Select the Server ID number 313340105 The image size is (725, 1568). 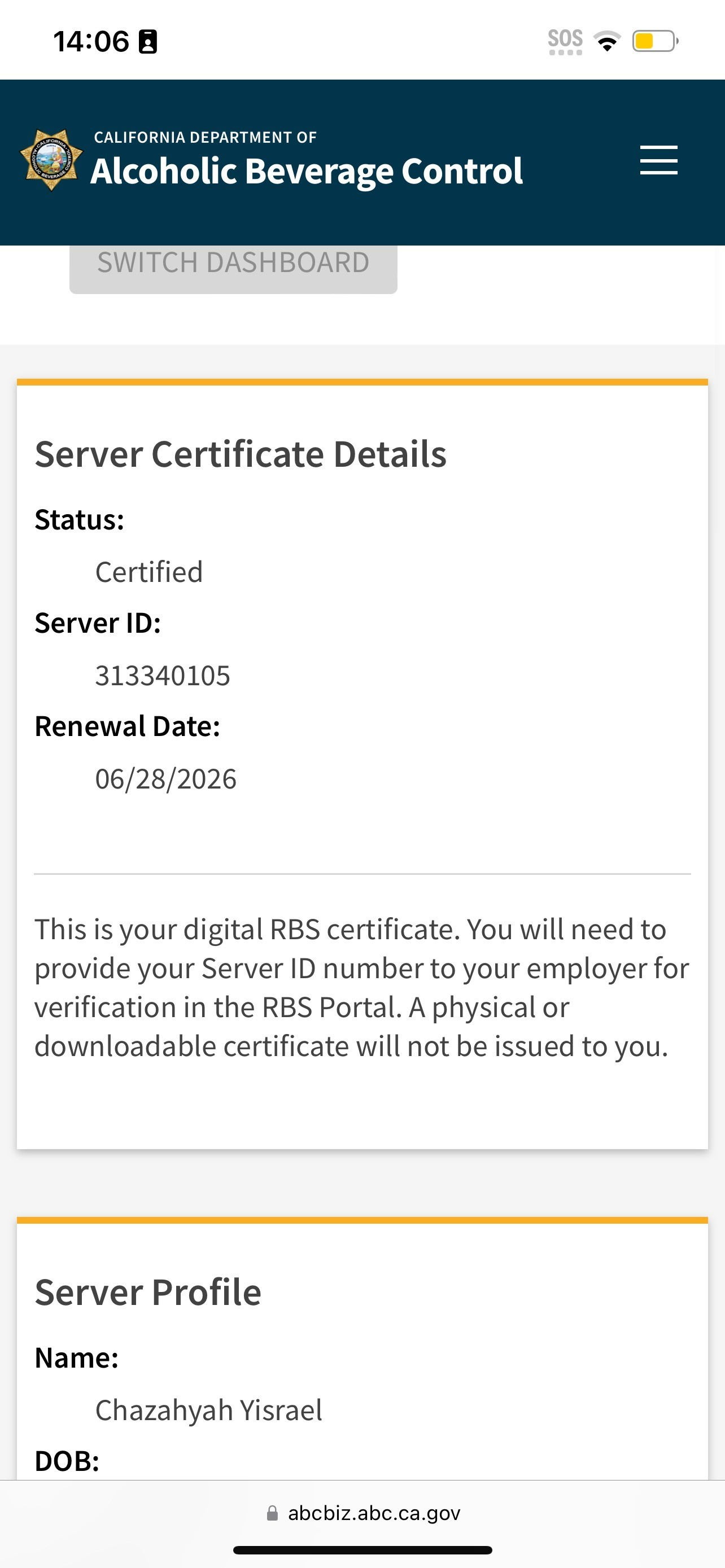(163, 676)
